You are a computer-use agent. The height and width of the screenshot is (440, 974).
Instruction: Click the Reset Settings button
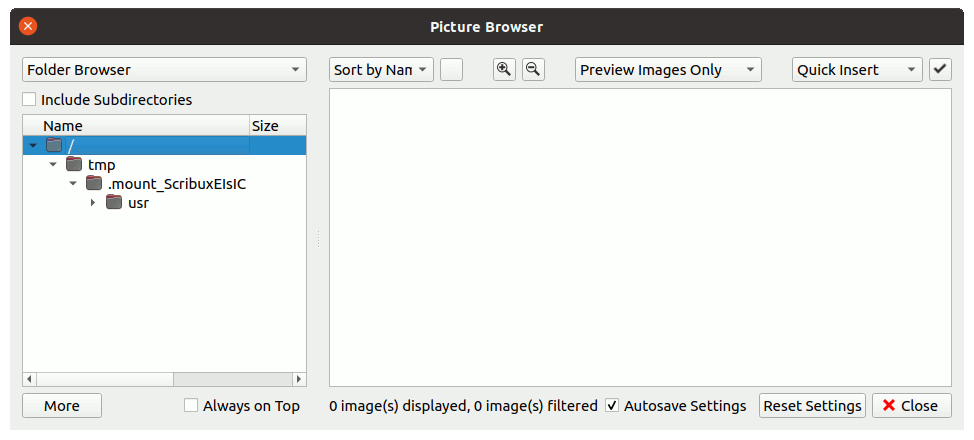point(812,406)
